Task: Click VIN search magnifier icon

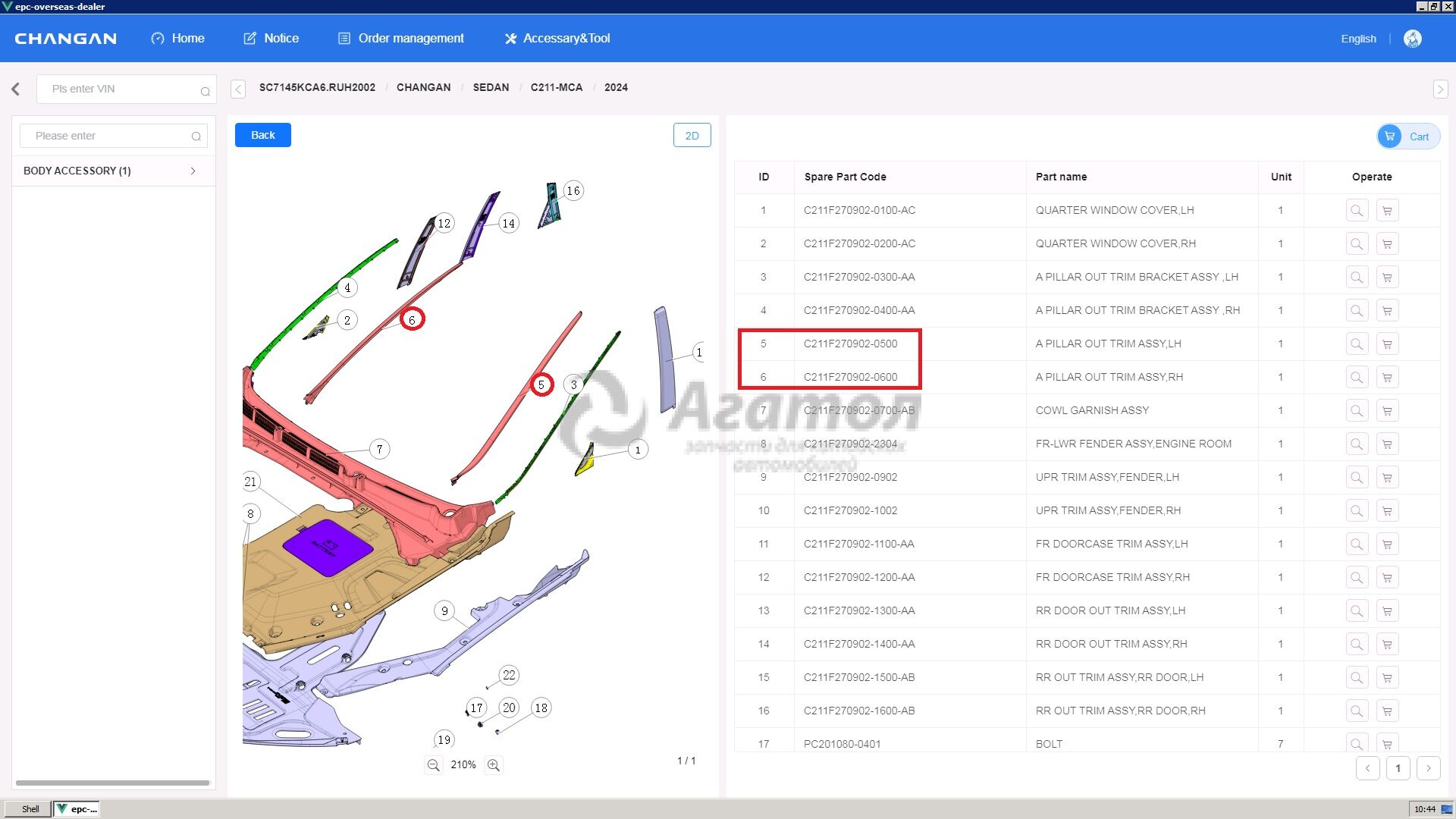Action: [205, 91]
